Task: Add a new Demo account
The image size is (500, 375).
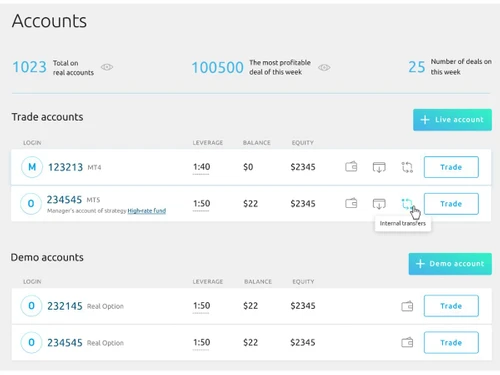Action: tap(450, 264)
